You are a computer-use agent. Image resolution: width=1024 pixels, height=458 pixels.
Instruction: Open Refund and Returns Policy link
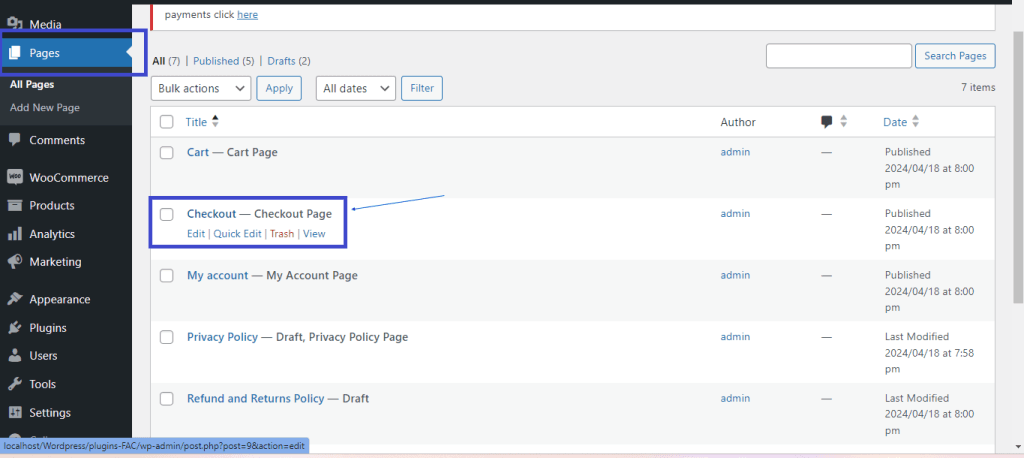(x=255, y=399)
